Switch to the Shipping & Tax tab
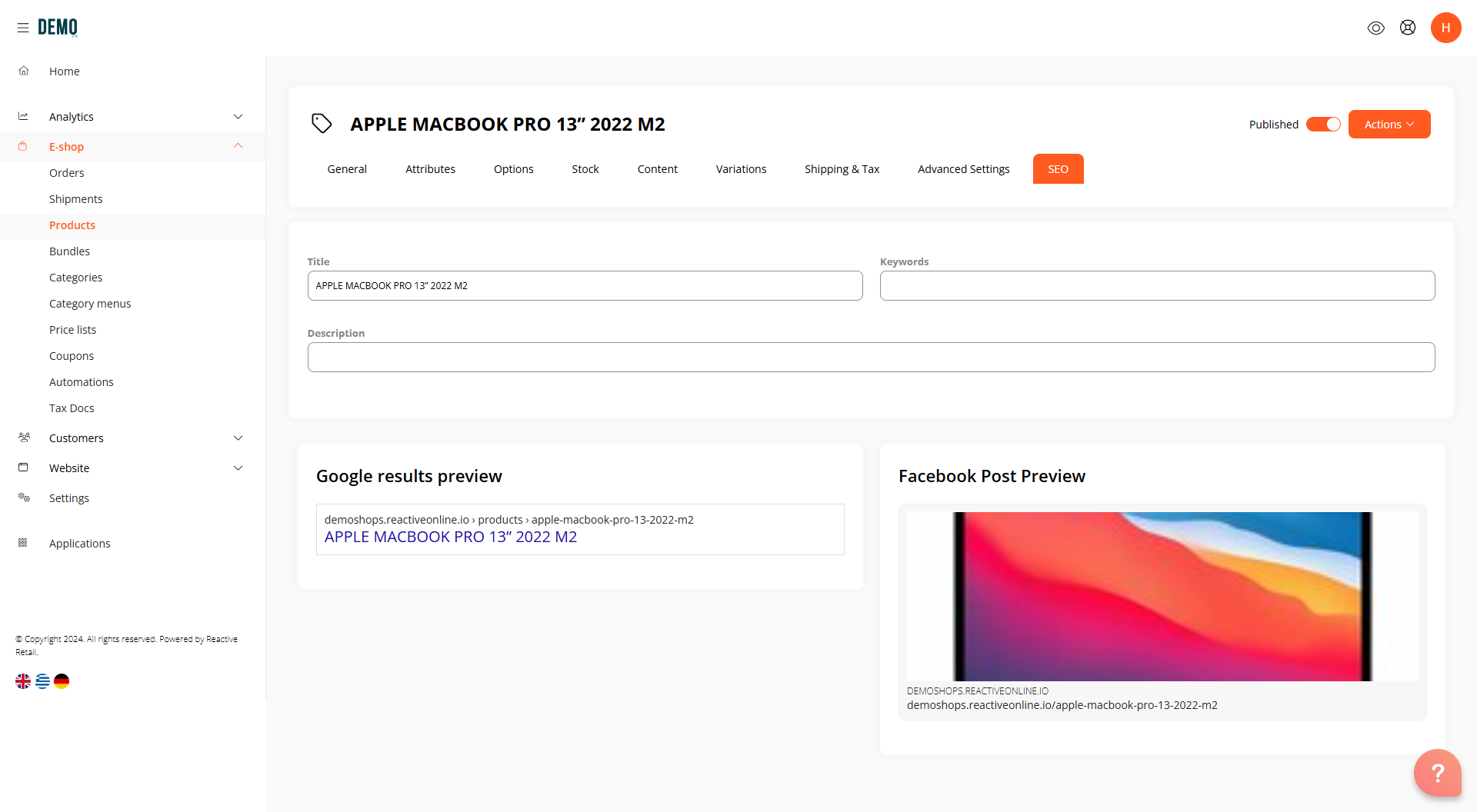Screen dimensions: 1477x812 tap(842, 169)
